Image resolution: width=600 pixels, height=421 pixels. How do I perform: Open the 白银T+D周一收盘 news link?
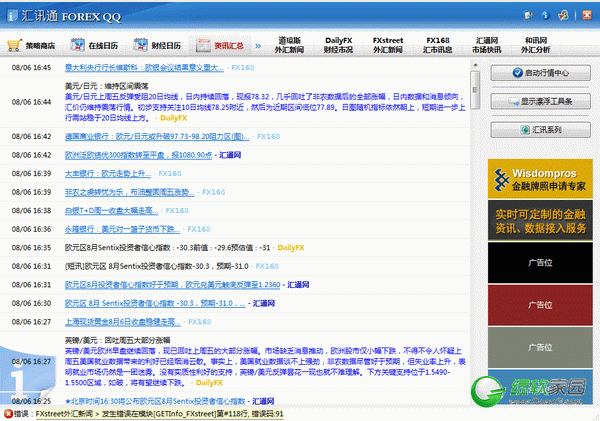tap(111, 210)
